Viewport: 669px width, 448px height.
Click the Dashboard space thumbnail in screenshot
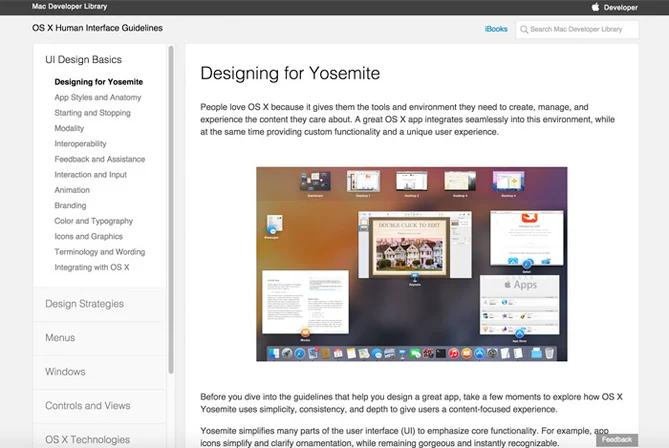(x=315, y=182)
